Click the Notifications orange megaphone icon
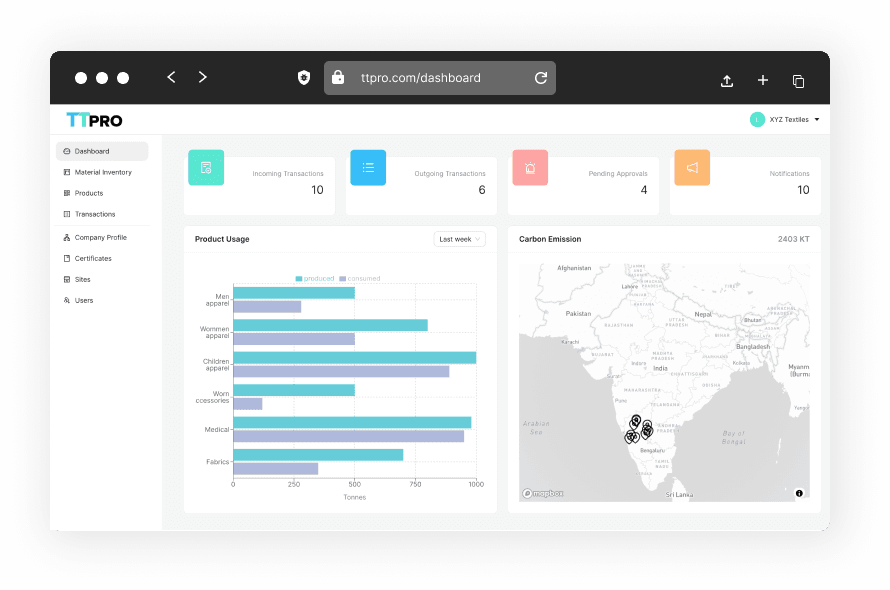Viewport: 890px width, 590px height. tap(692, 168)
